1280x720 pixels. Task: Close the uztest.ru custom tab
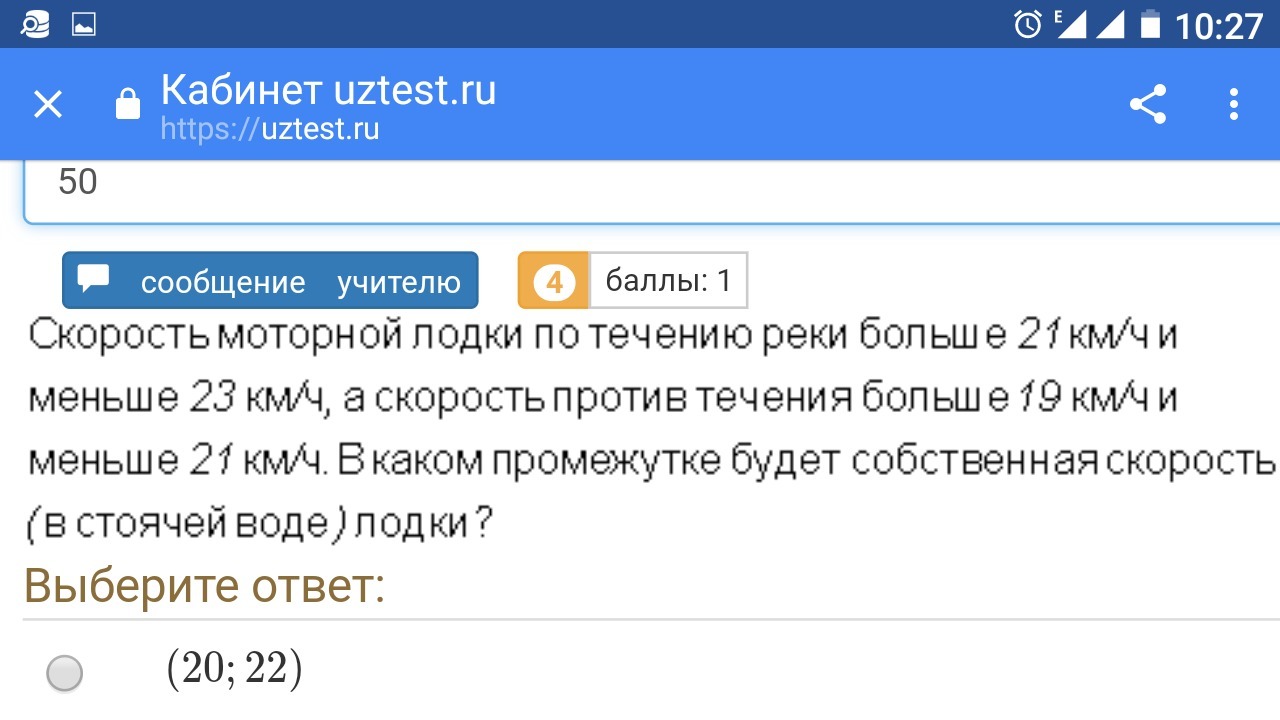pos(48,104)
